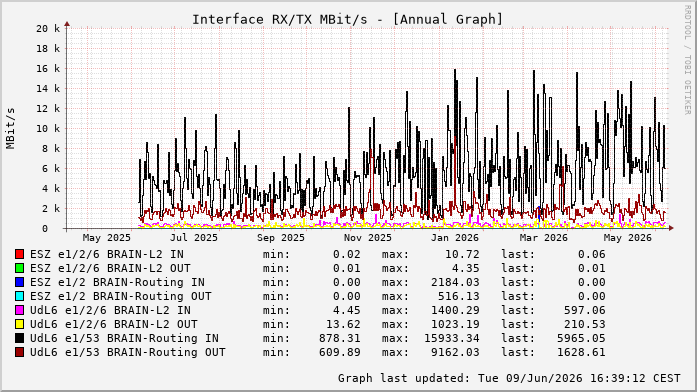Image resolution: width=697 pixels, height=392 pixels.
Task: Click the last value 5965.05
Action: click(581, 338)
